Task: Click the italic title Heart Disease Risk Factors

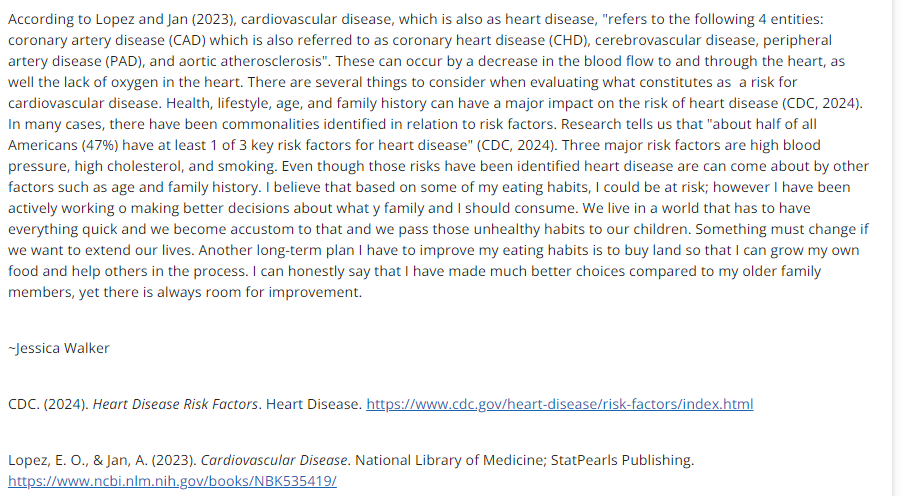Action: [175, 404]
